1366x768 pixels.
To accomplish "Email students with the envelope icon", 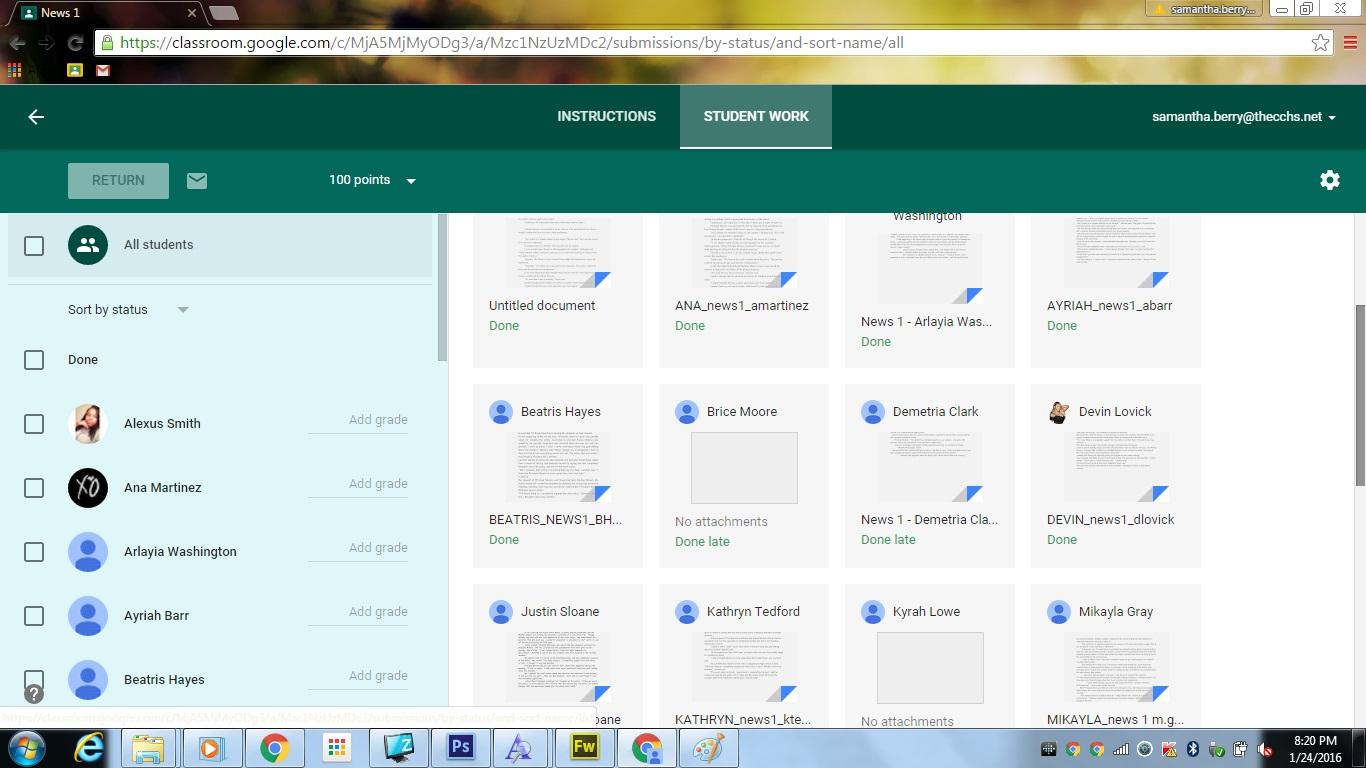I will (197, 180).
